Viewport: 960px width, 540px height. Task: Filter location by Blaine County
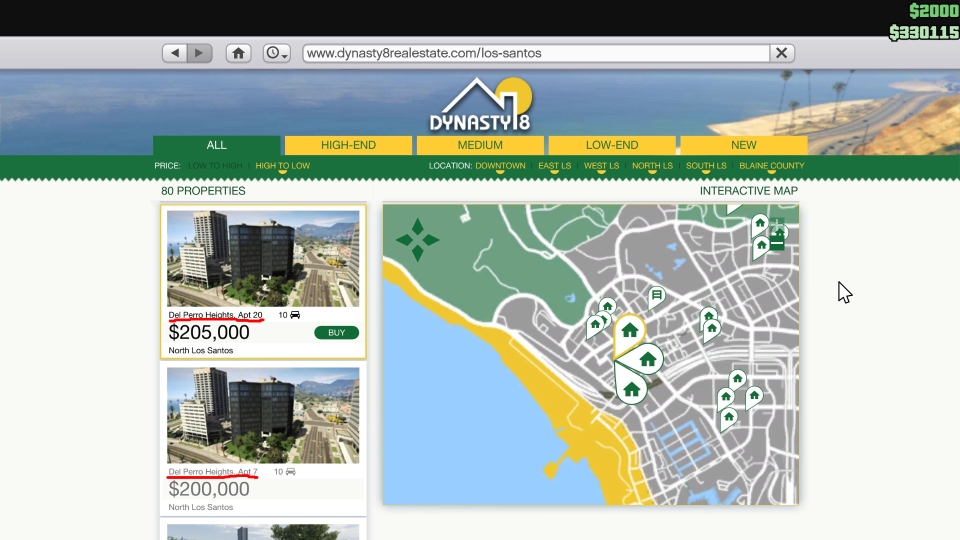(771, 166)
